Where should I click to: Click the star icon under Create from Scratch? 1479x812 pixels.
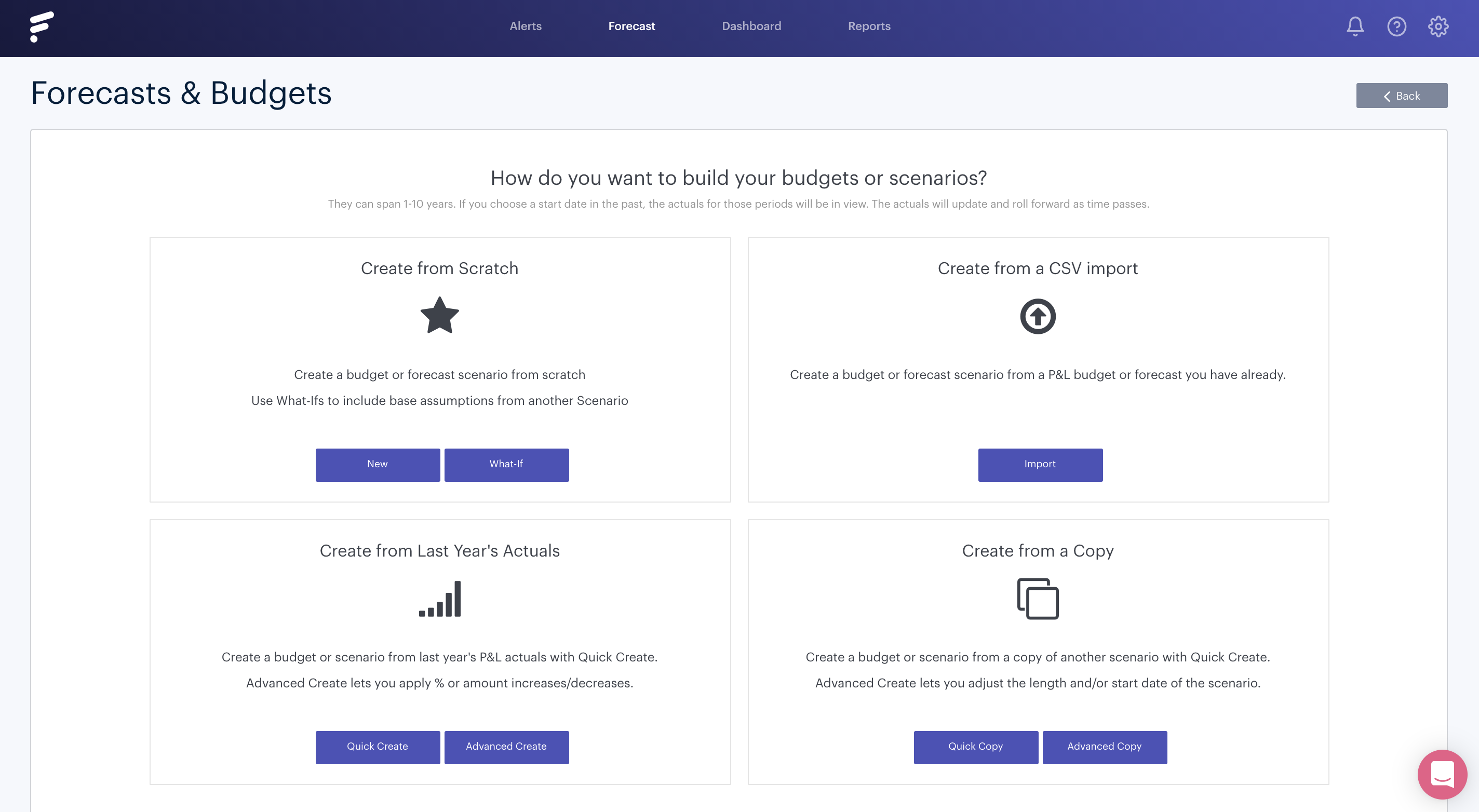[x=440, y=315]
